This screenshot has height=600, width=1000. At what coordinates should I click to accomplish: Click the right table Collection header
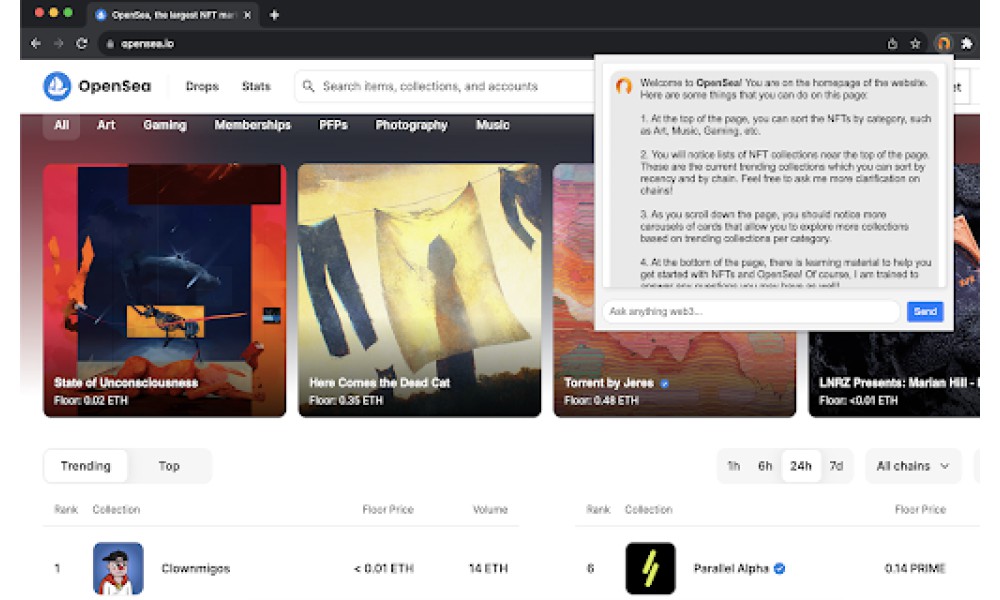[649, 509]
